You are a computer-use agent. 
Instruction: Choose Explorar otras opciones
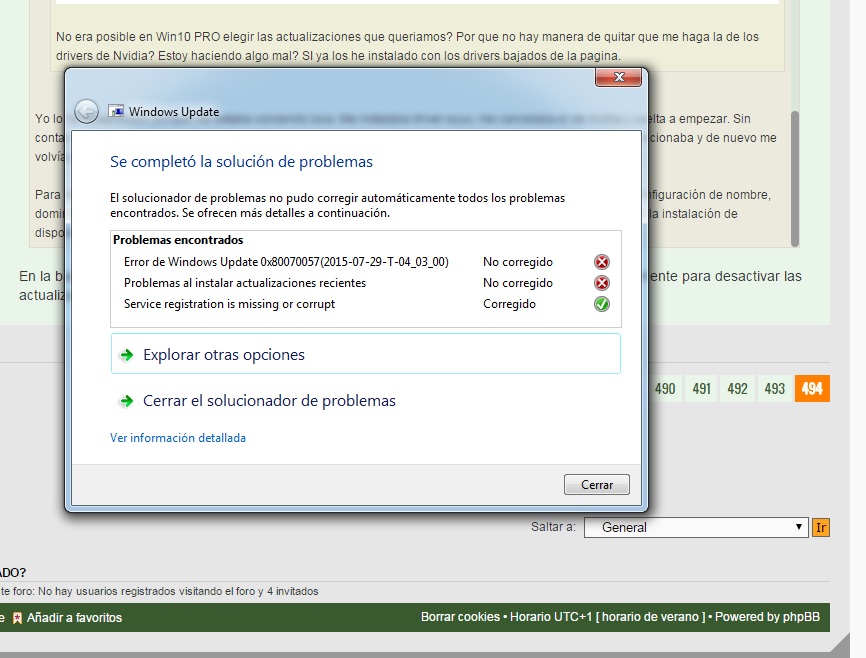(x=366, y=354)
